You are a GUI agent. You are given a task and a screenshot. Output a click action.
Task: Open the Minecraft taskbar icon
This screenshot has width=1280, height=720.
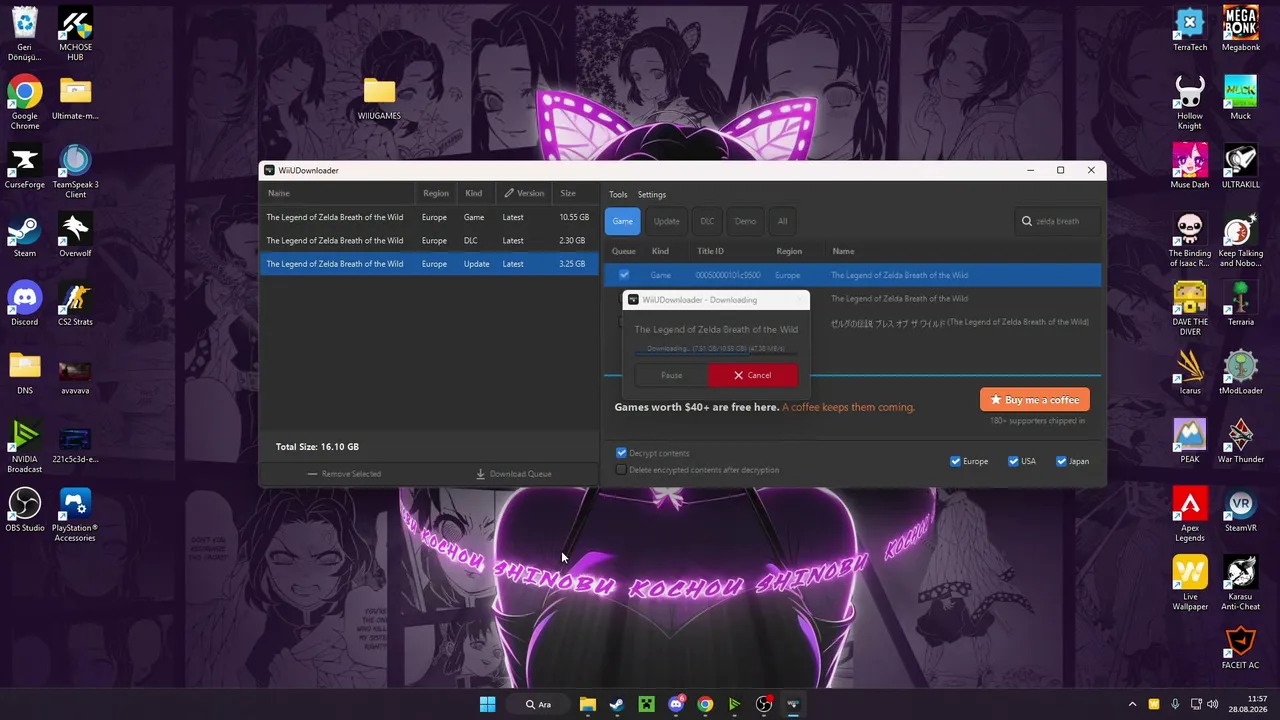[x=646, y=704]
